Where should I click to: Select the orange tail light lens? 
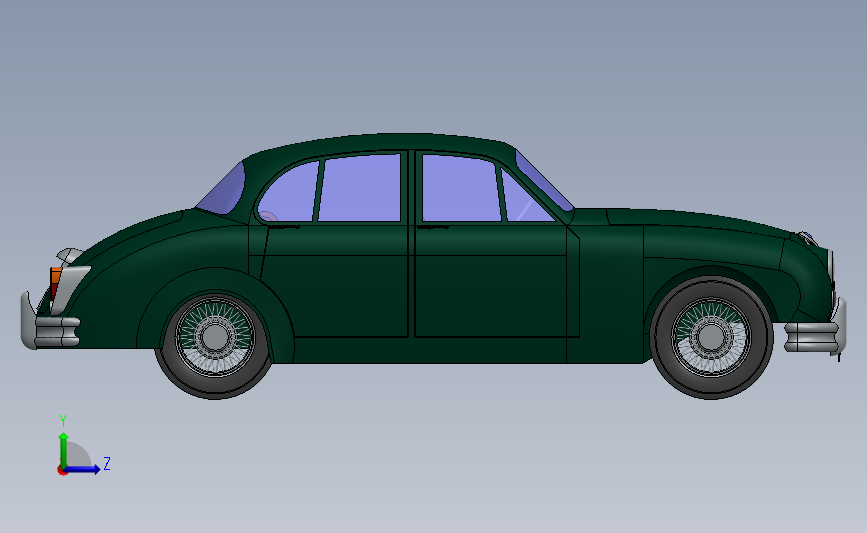click(x=55, y=276)
